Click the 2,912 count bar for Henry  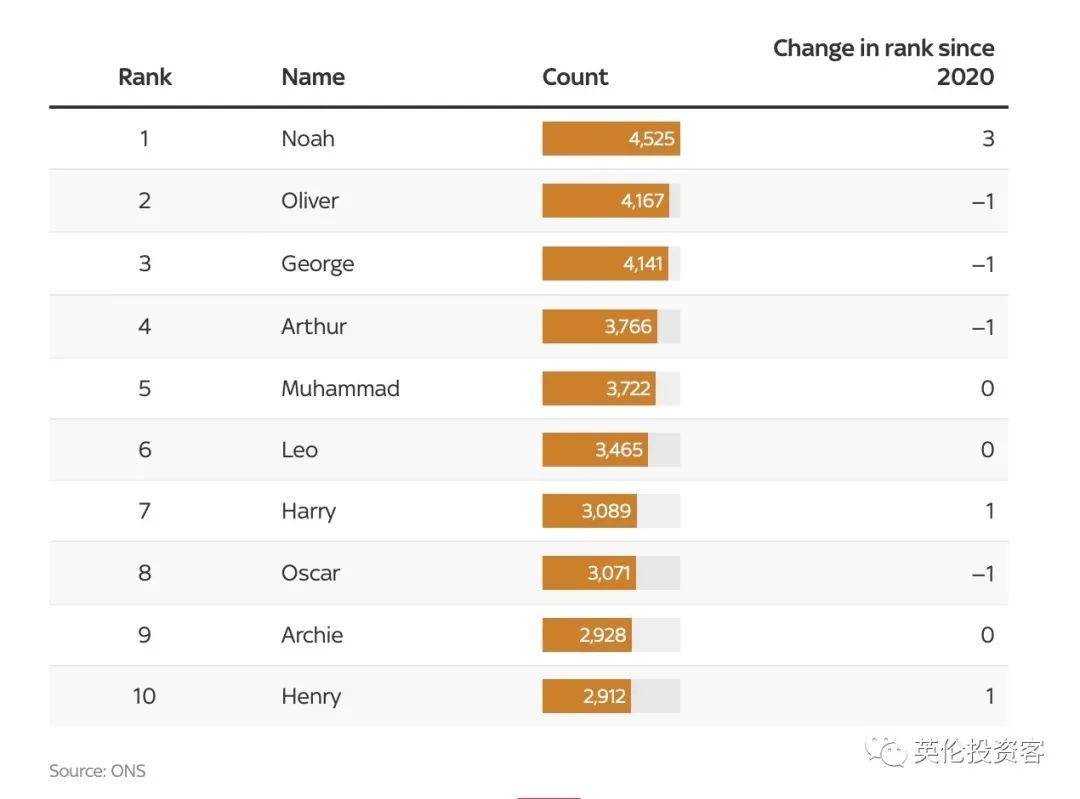pyautogui.click(x=586, y=697)
